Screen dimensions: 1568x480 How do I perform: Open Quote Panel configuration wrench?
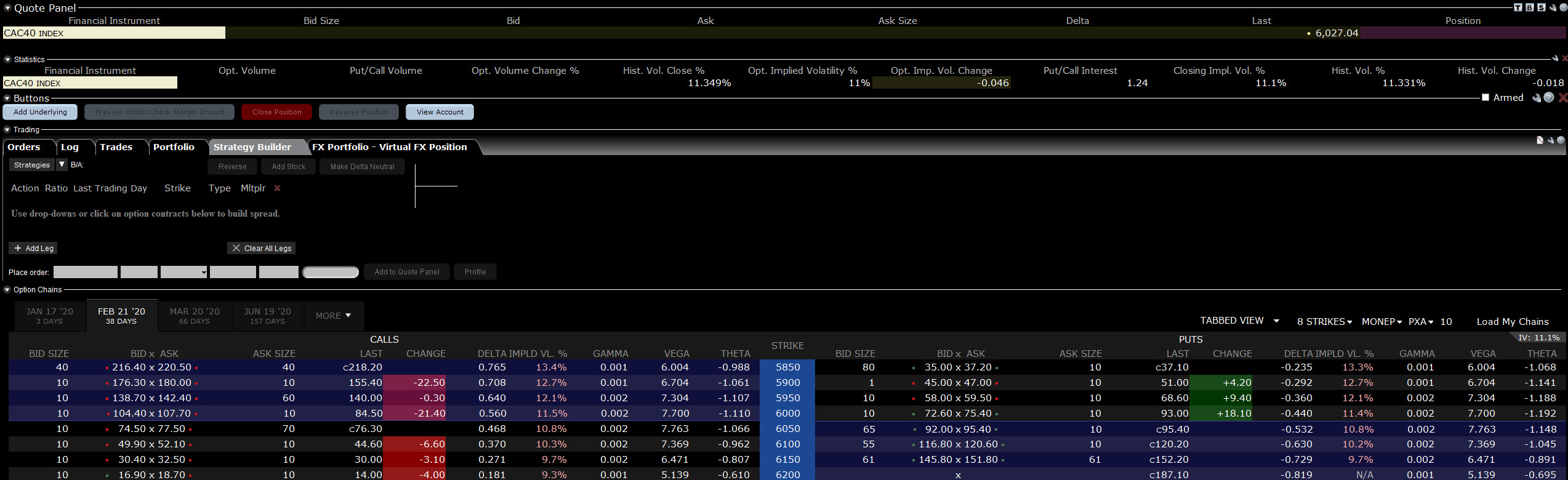coord(1553,8)
